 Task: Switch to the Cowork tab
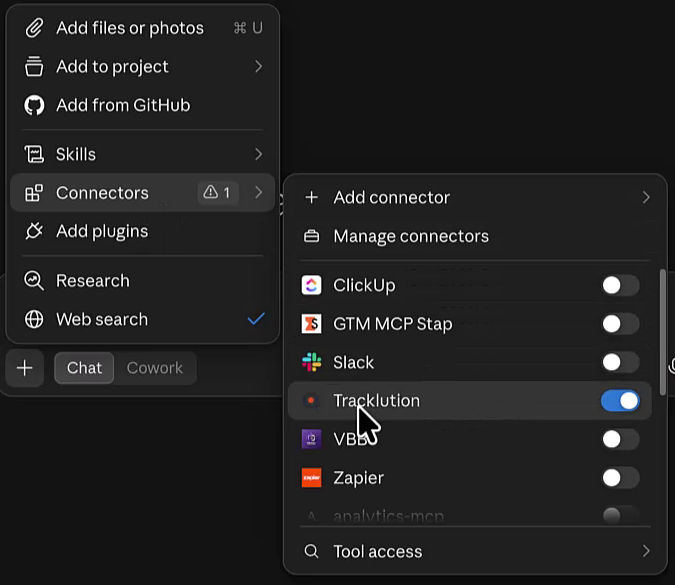click(155, 368)
